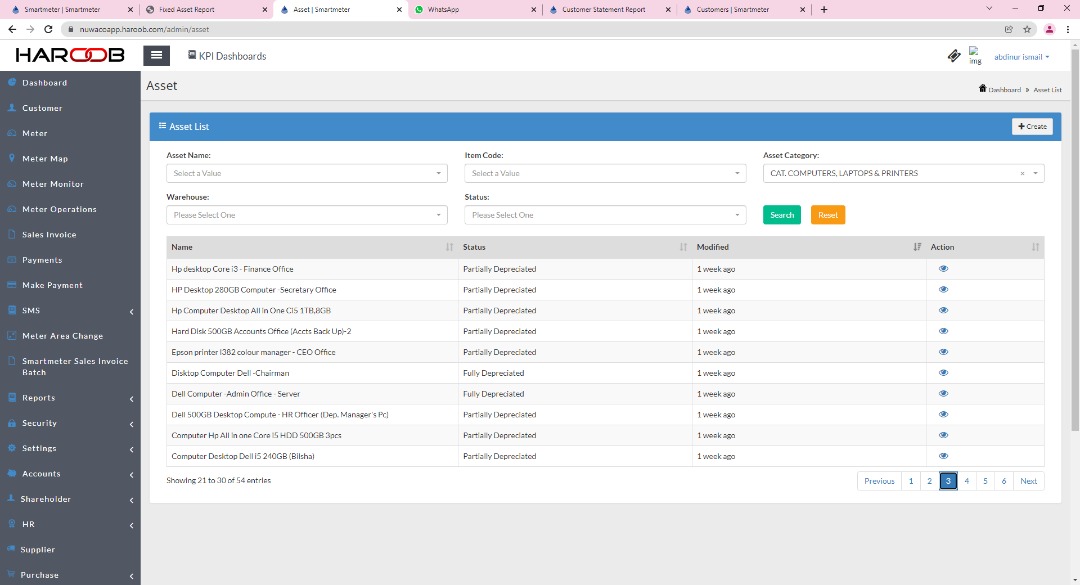Screen dimensions: 1080x585
Task: Switch to WhatsApp browser tab
Action: pyautogui.click(x=475, y=10)
